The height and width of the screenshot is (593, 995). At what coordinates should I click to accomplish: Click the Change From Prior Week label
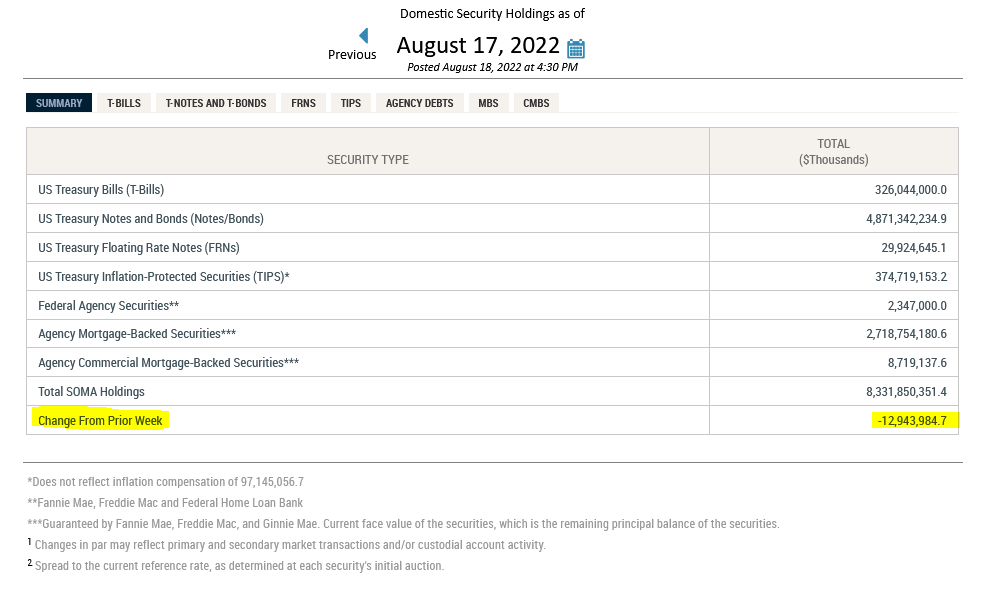[100, 421]
